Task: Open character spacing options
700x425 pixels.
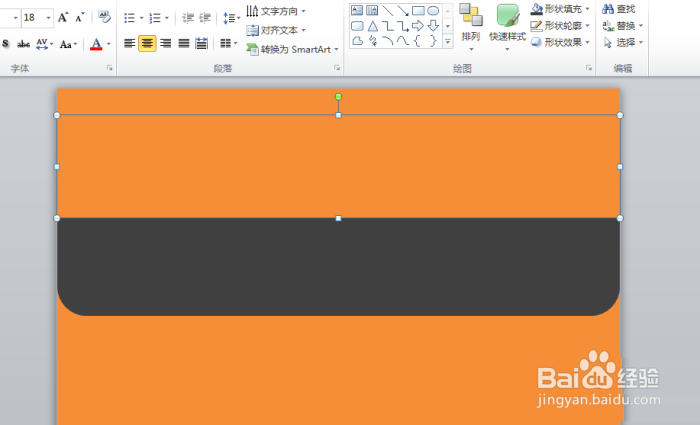Action: (44, 43)
